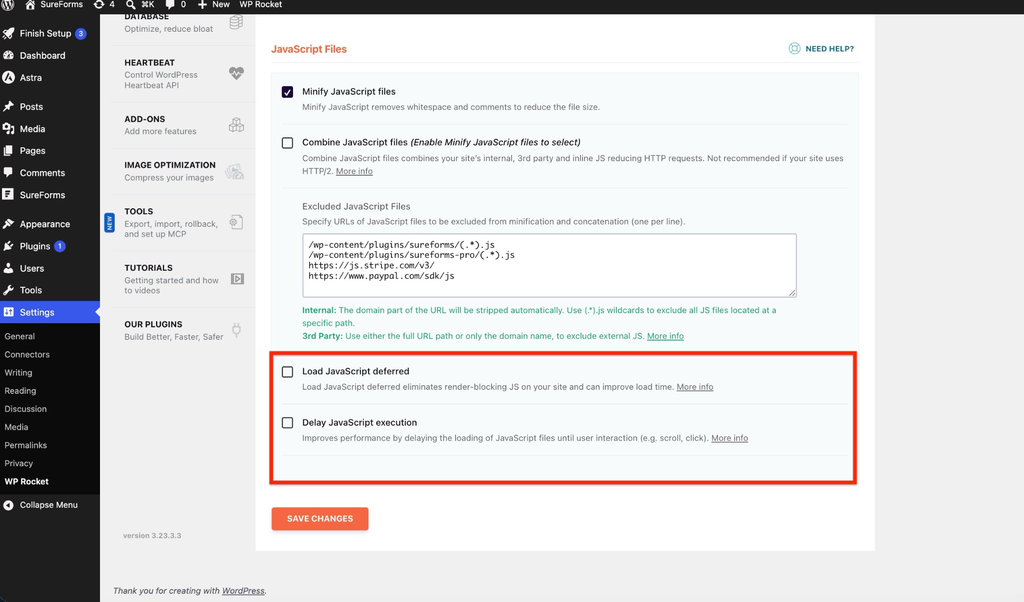Click the Heartbeat heart icon
1024x602 pixels.
tap(236, 73)
